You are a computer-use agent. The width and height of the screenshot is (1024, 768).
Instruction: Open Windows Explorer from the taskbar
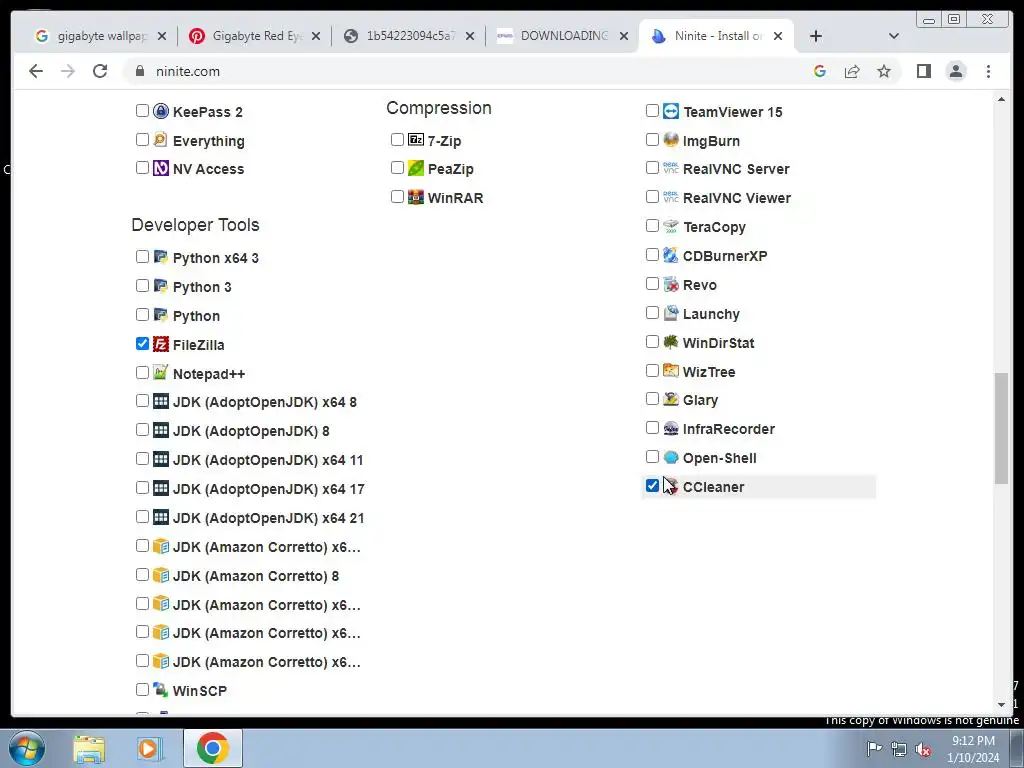(x=89, y=748)
